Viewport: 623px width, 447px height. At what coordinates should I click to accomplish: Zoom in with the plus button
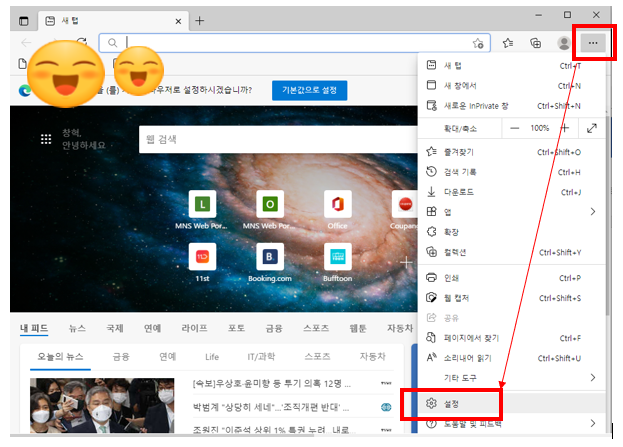click(565, 128)
